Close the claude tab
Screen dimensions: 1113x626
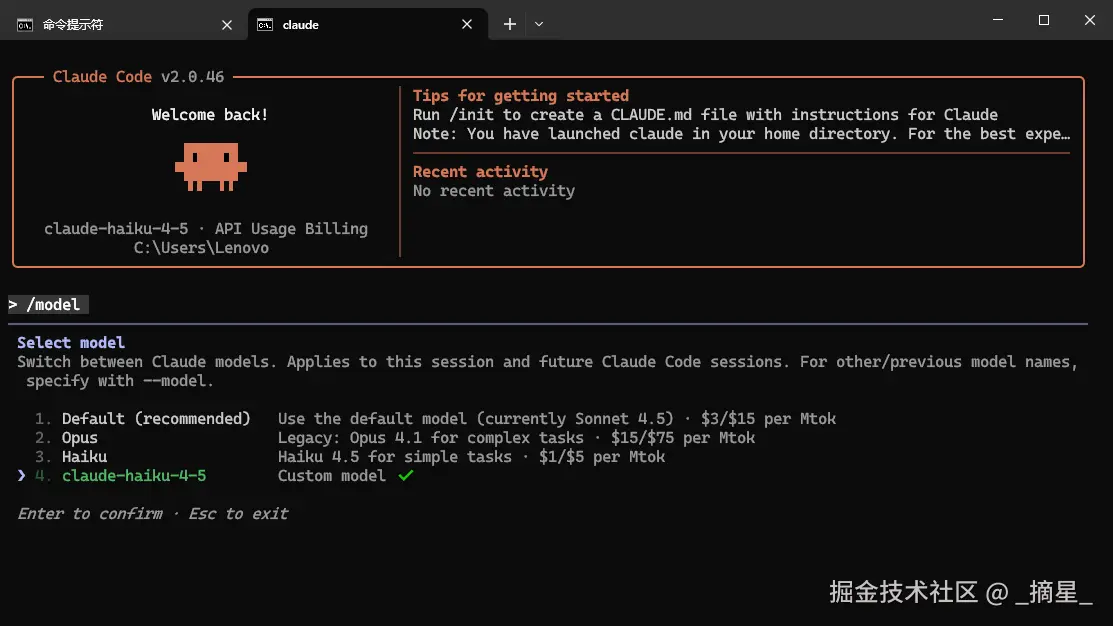pos(467,24)
